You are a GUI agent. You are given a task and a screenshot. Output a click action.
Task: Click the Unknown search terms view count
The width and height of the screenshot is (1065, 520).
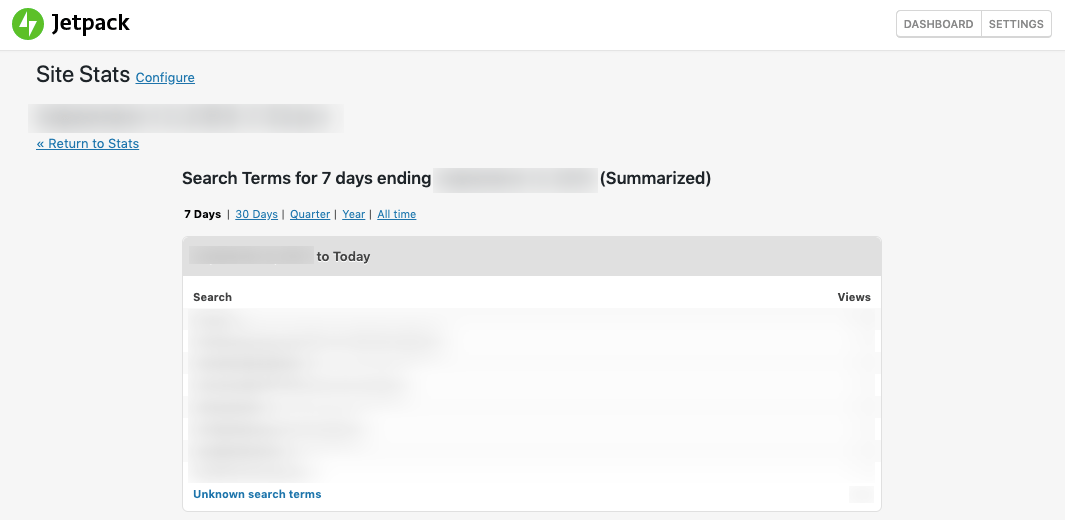point(860,494)
